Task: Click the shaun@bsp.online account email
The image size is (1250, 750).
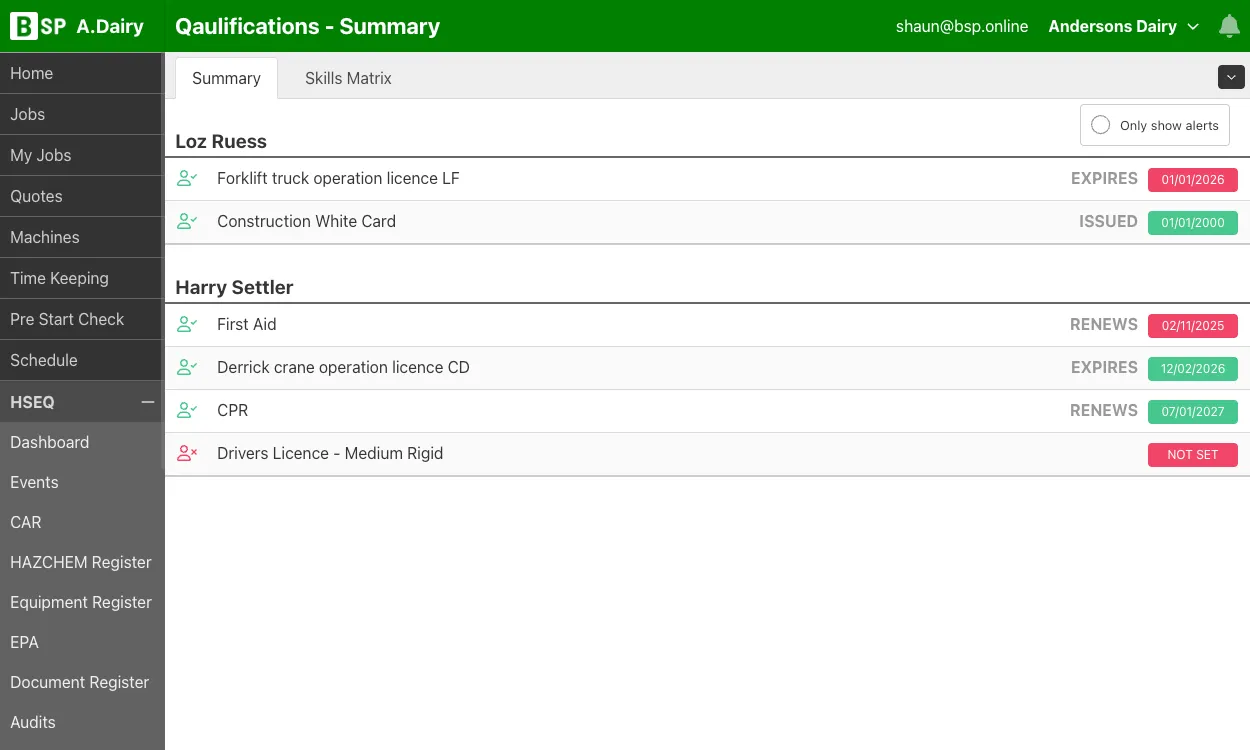Action: coord(962,27)
